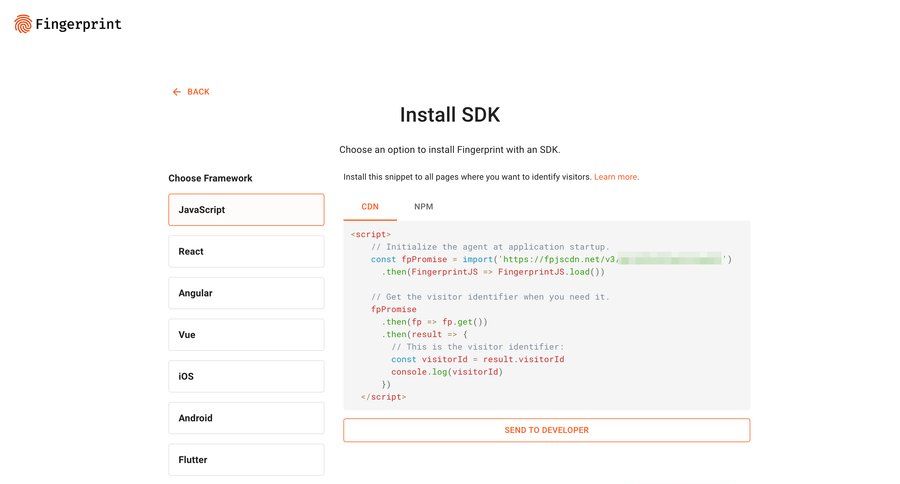
Task: Click the '.then(result => {' code line
Action: tap(424, 334)
